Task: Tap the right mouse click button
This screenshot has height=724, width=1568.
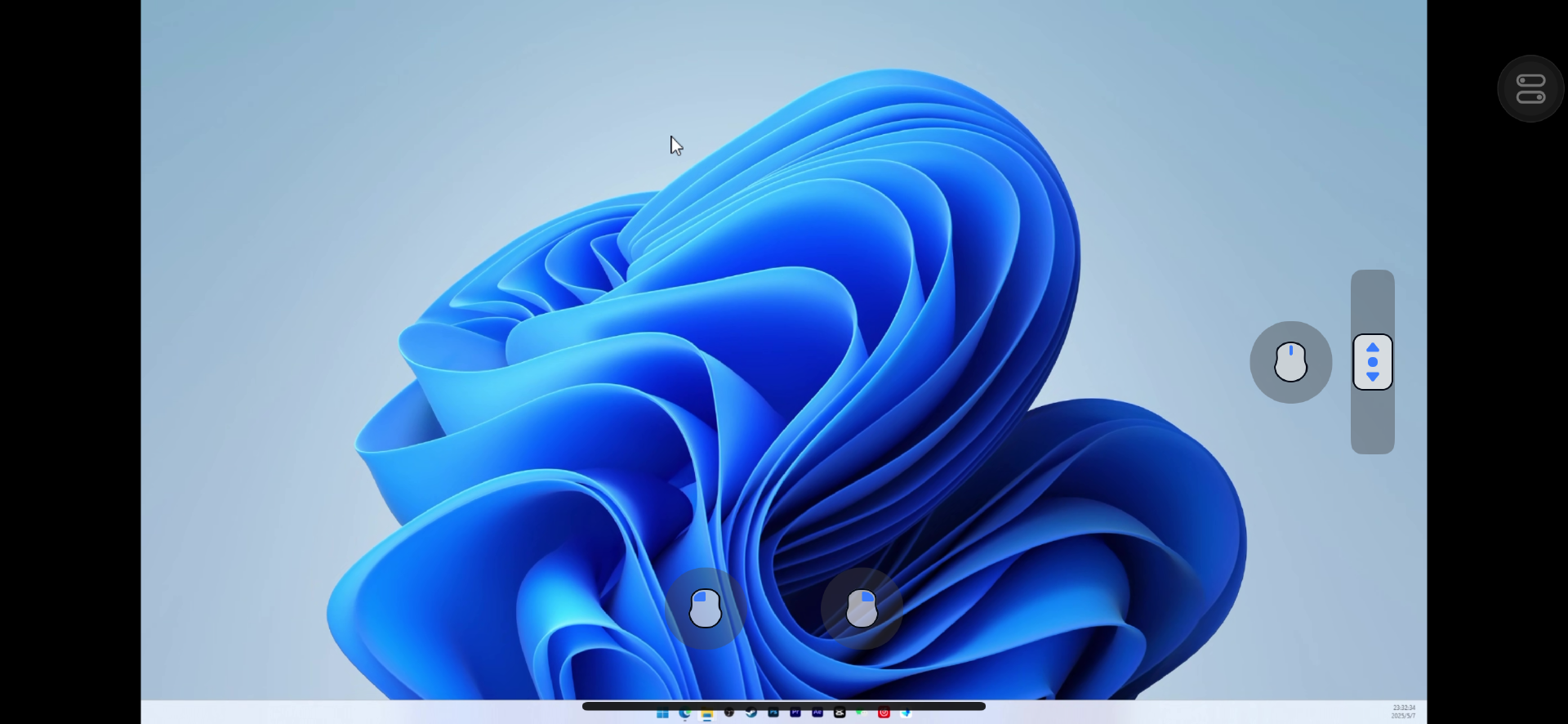Action: tap(862, 609)
